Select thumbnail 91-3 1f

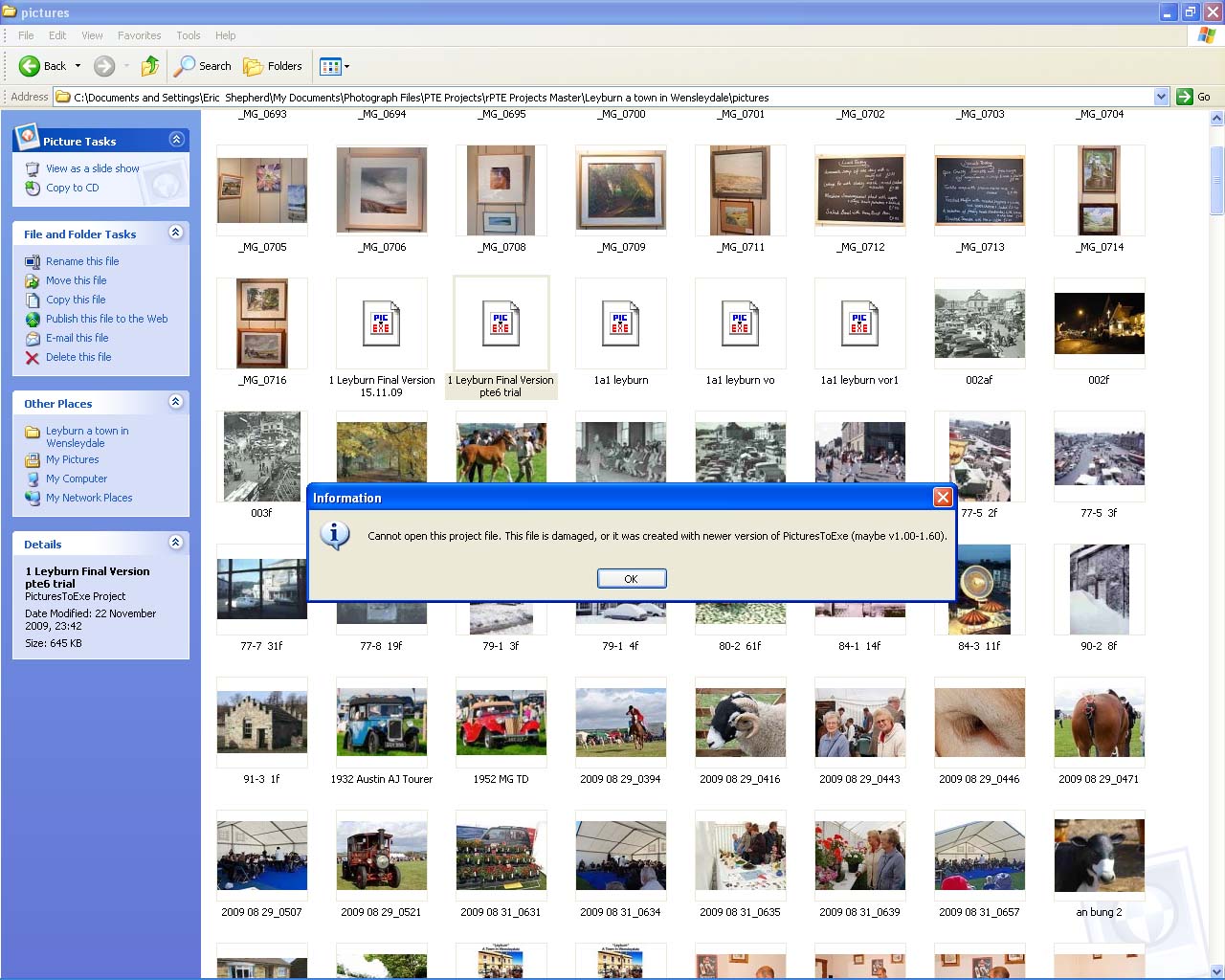[262, 723]
